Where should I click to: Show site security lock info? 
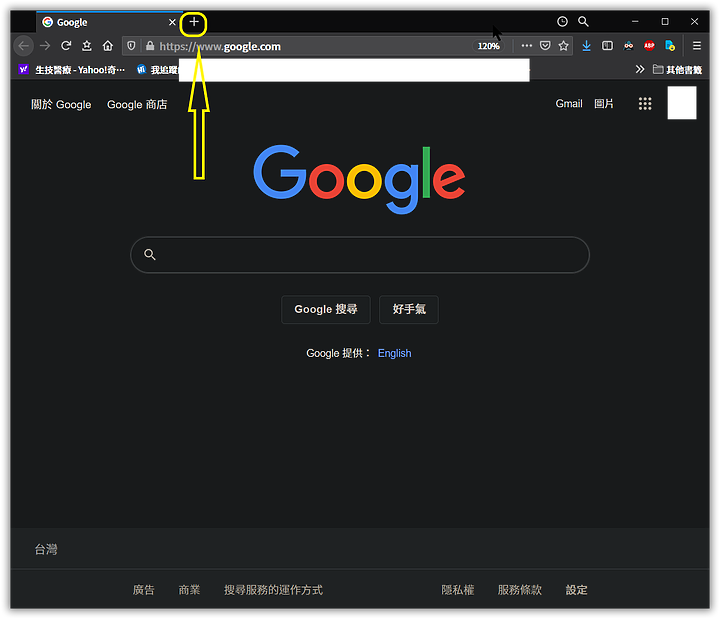150,46
